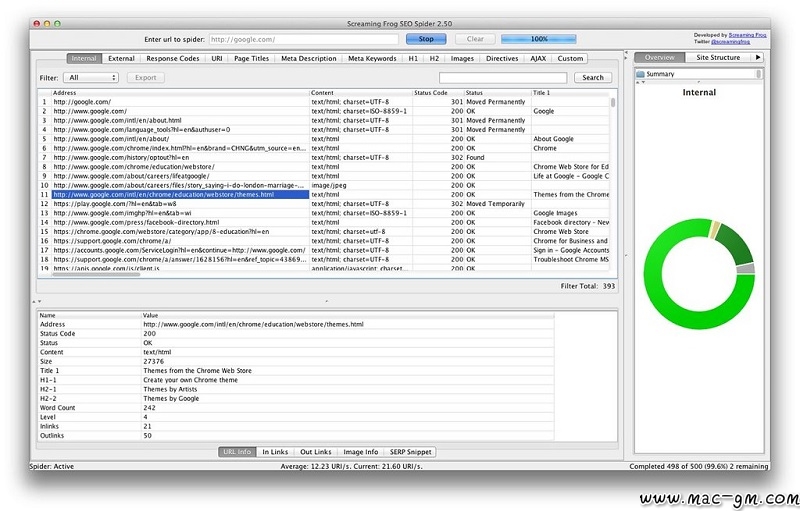
Task: Sort by the Status column header
Action: click(x=498, y=93)
